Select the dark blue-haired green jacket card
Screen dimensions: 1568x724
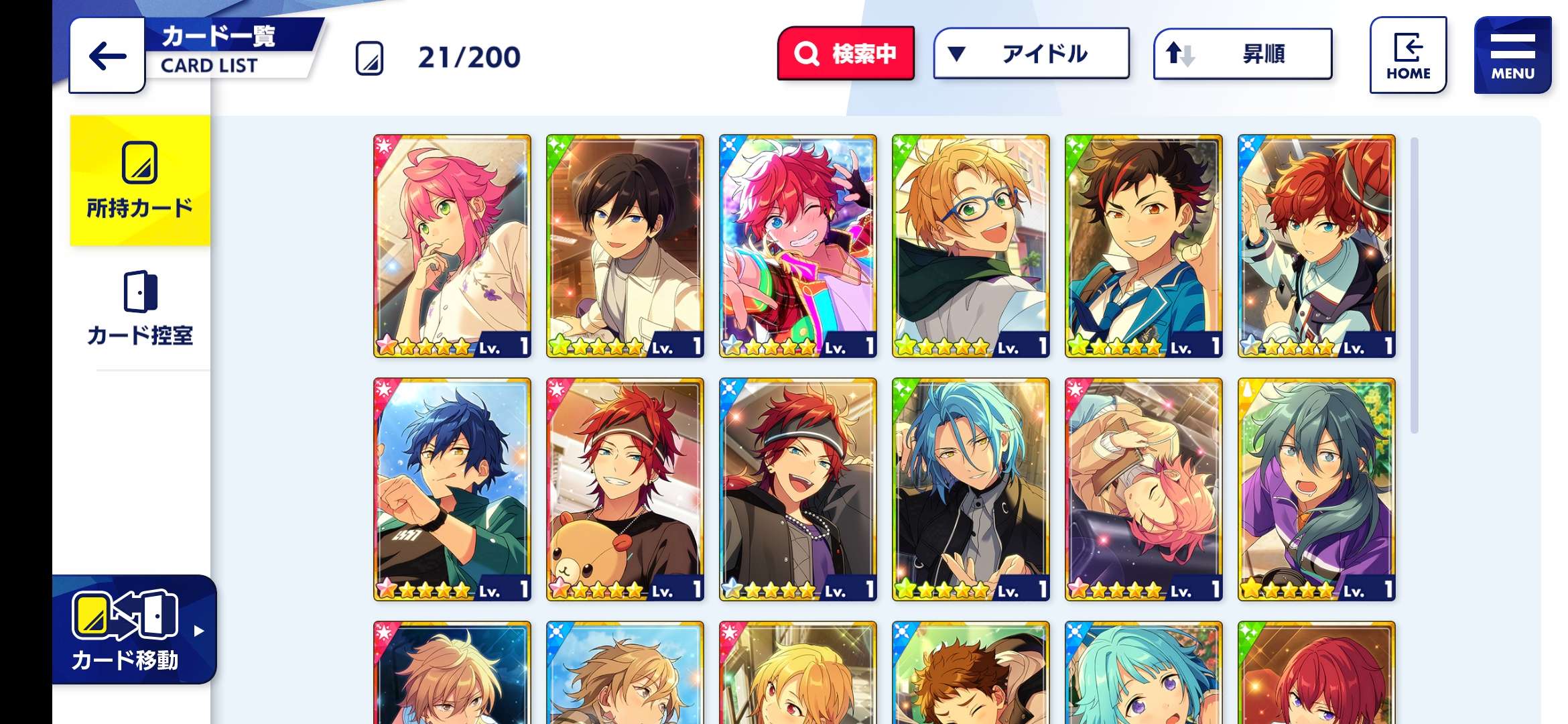click(x=452, y=489)
